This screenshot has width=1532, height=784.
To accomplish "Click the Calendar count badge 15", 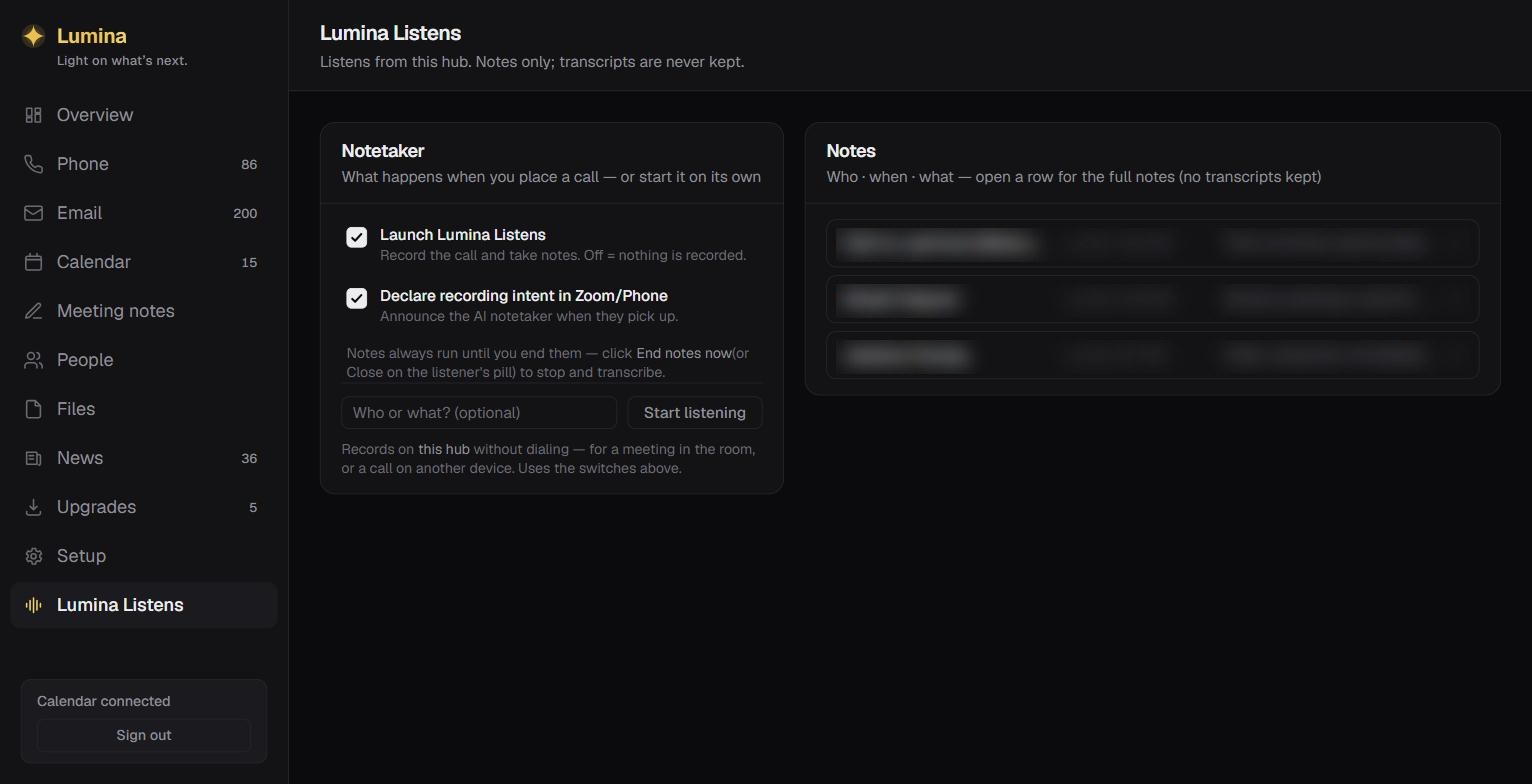I will pos(249,262).
